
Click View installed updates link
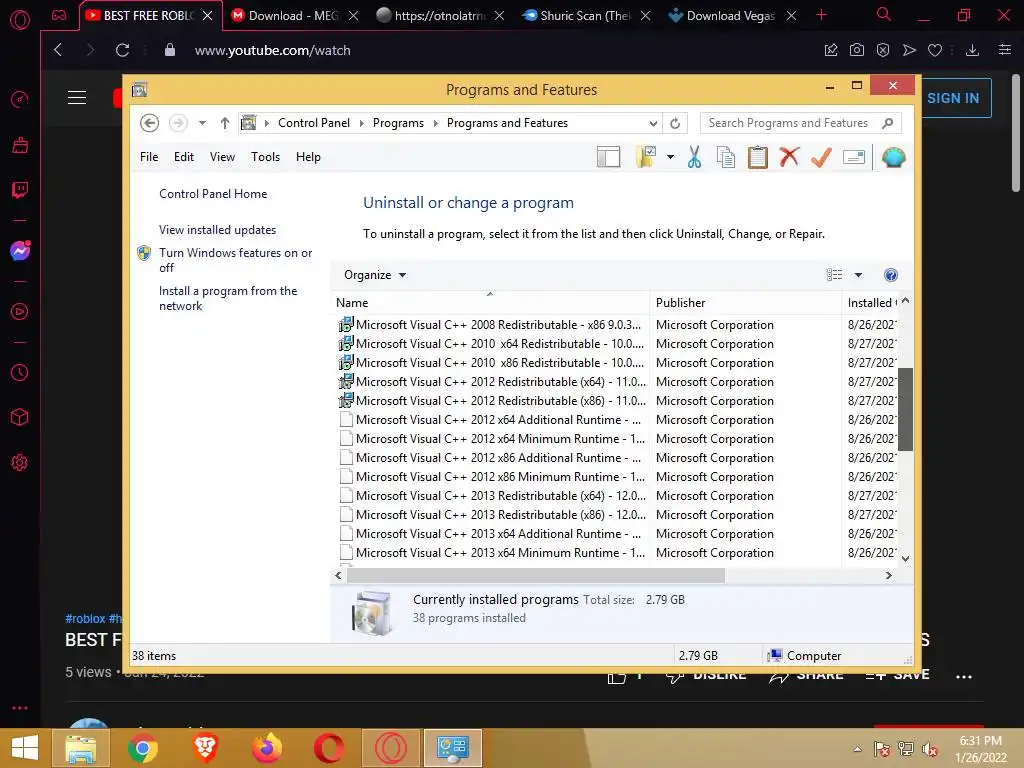(x=217, y=230)
